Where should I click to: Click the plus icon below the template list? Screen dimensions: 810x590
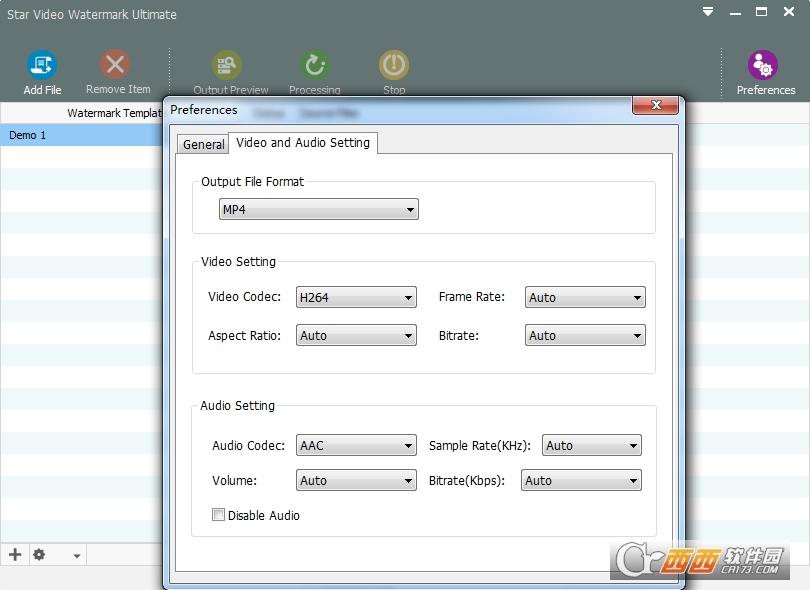pos(15,554)
